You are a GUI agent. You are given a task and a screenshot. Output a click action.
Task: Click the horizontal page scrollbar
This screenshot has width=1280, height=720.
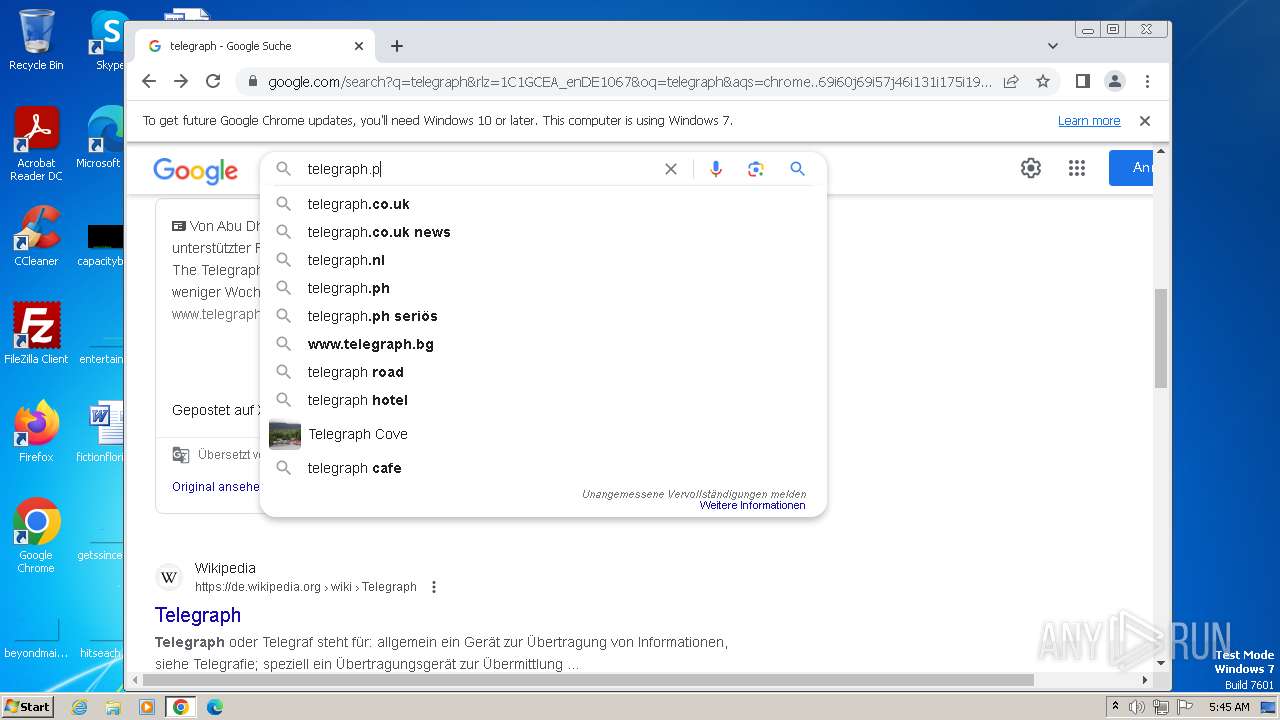tap(590, 680)
